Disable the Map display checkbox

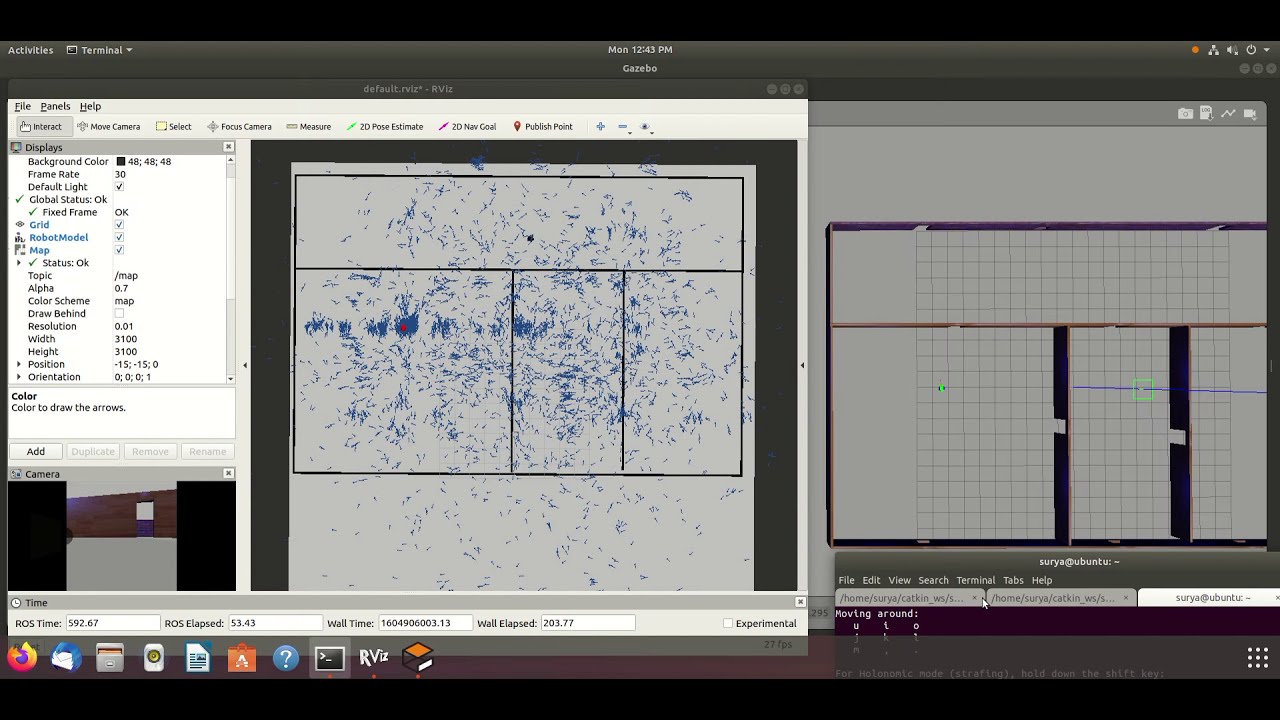tap(119, 250)
